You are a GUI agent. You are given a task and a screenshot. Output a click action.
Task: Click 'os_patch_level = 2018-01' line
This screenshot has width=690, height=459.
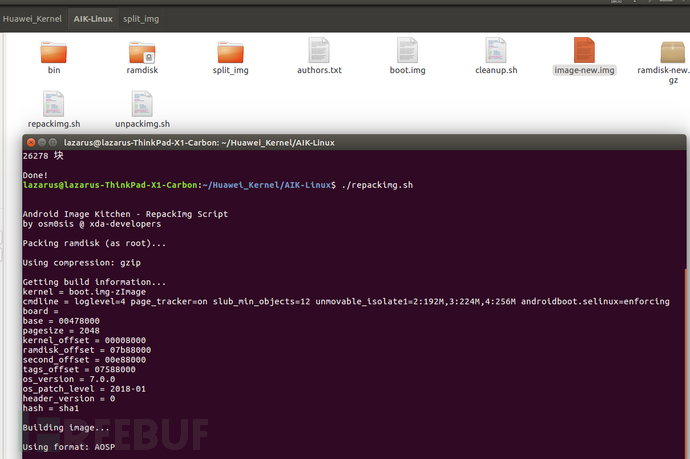[84, 389]
